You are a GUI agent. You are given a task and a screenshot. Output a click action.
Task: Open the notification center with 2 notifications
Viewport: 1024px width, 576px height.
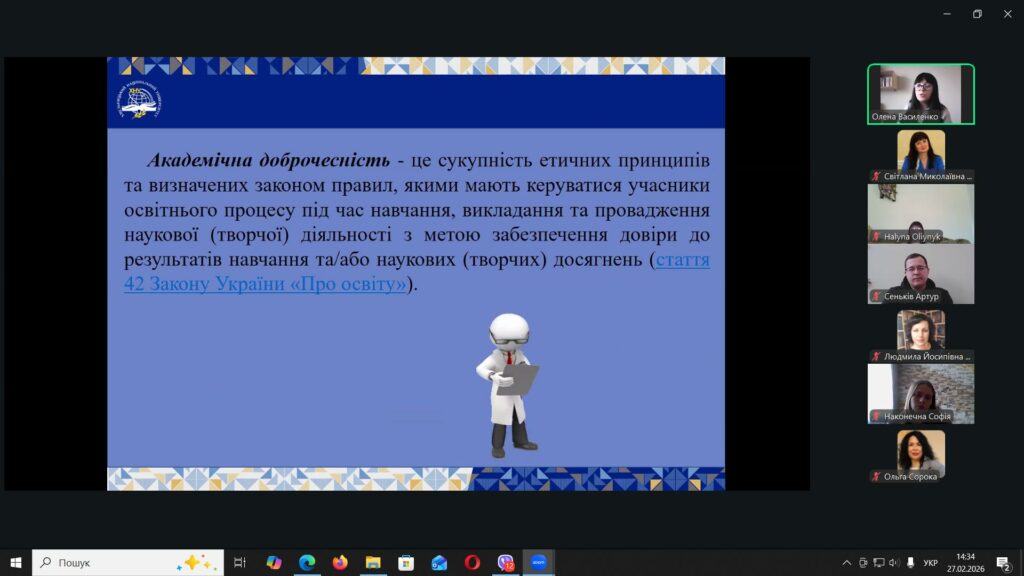tap(1002, 562)
